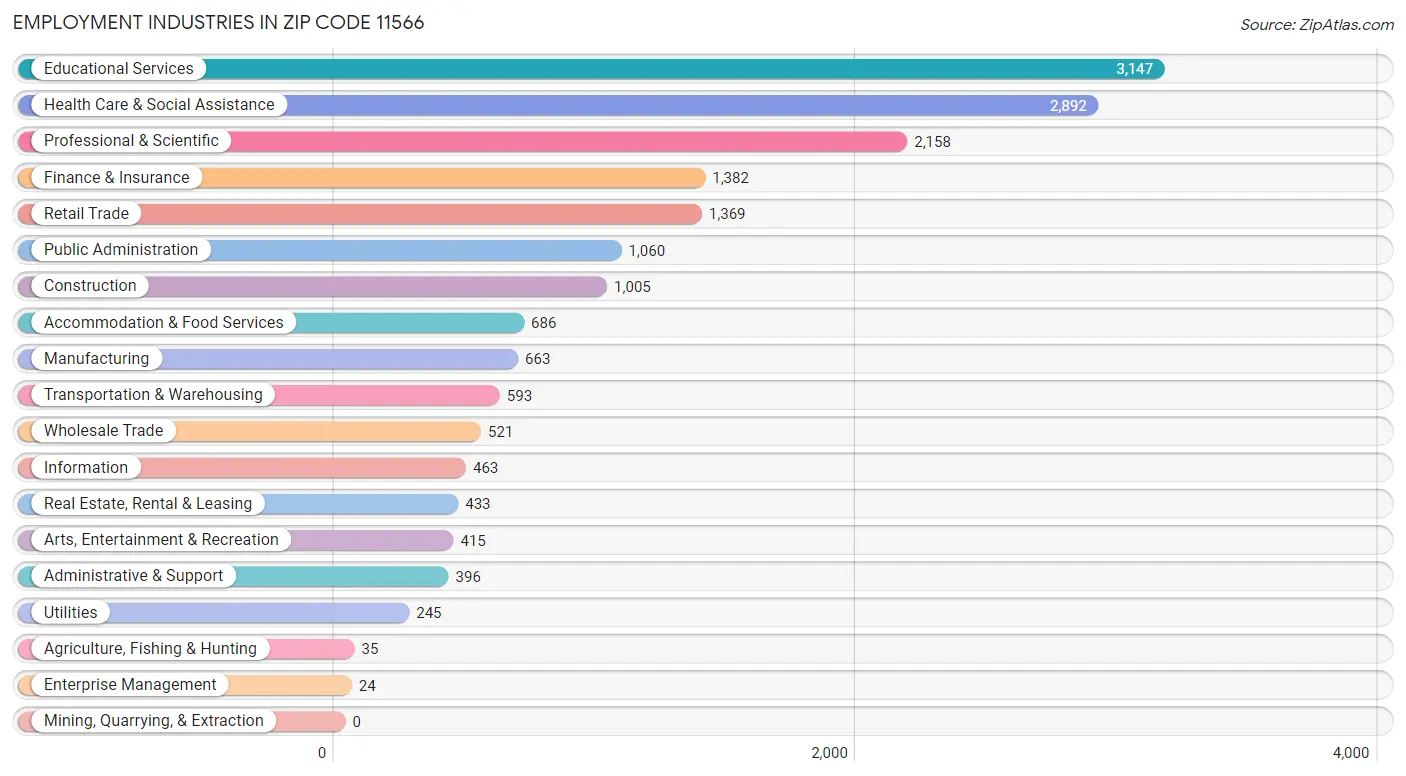Screen dimensions: 1406x776
Task: Select the Utilities label
Action: tap(71, 613)
